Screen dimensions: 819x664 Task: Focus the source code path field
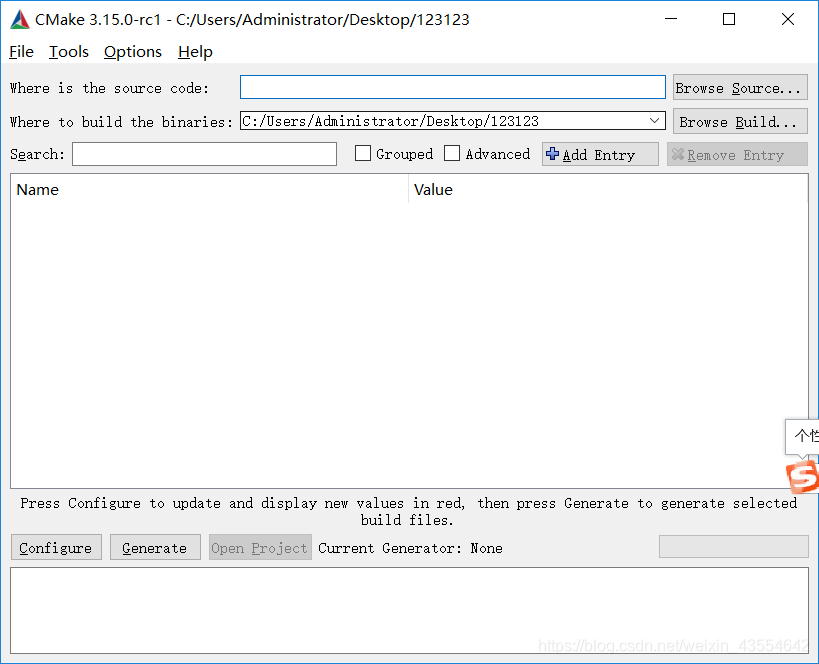(x=453, y=87)
